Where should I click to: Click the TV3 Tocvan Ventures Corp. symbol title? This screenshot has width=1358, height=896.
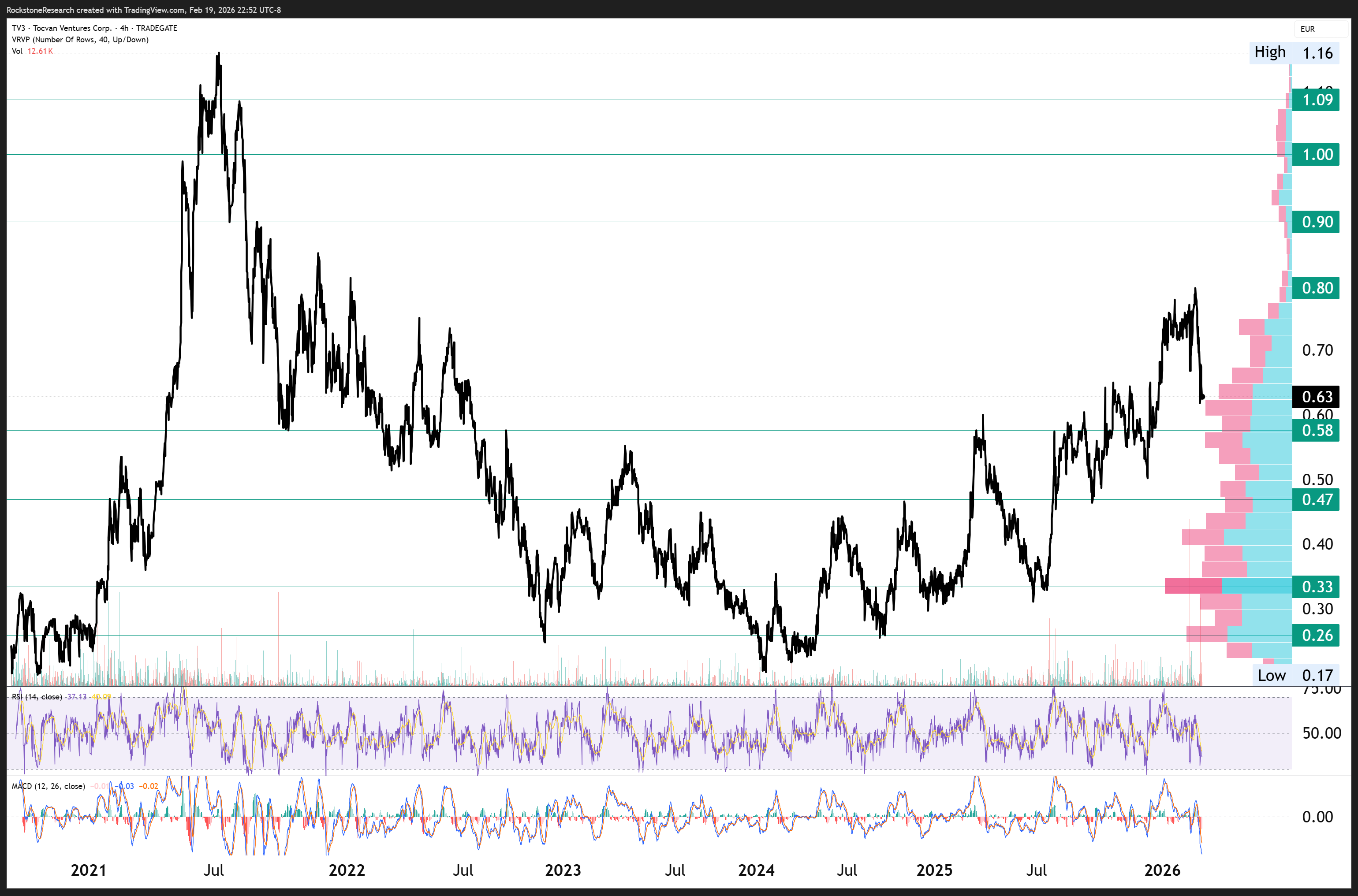94,28
